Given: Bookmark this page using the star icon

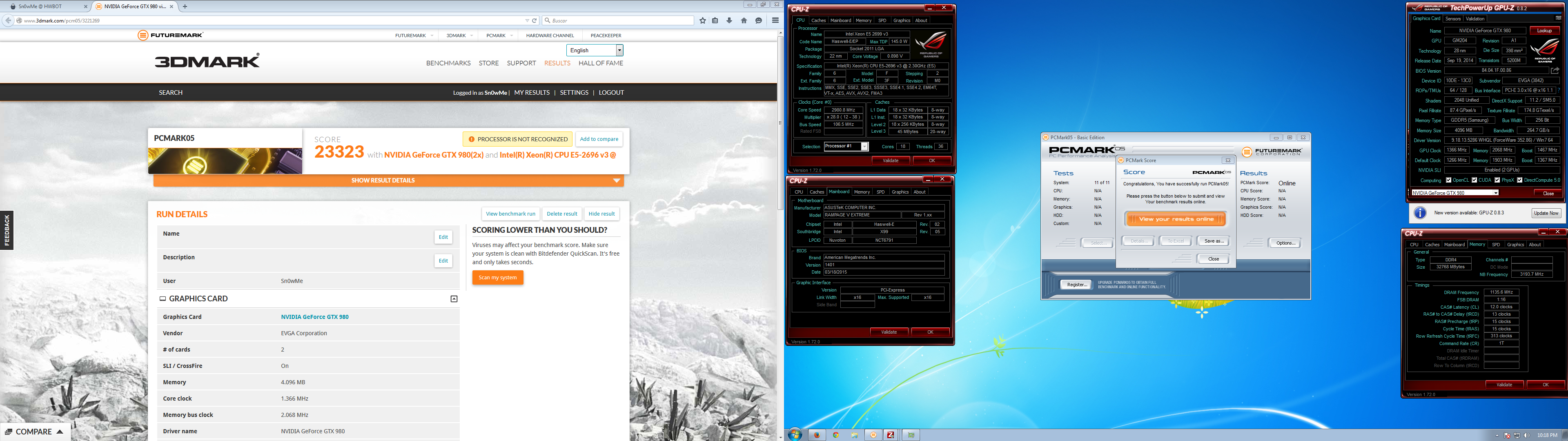Looking at the screenshot, I should coord(702,21).
